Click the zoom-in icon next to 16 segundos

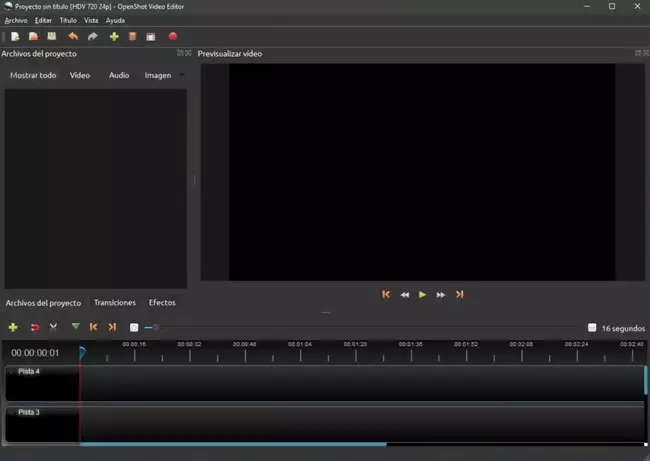tap(592, 328)
